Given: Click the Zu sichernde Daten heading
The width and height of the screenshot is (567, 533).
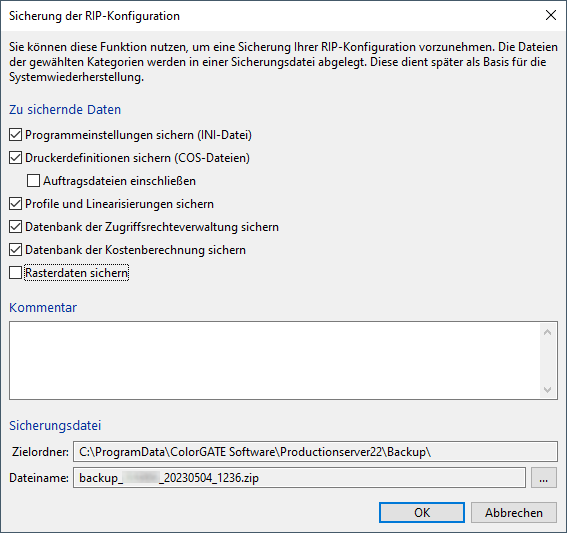Looking at the screenshot, I should tap(65, 110).
